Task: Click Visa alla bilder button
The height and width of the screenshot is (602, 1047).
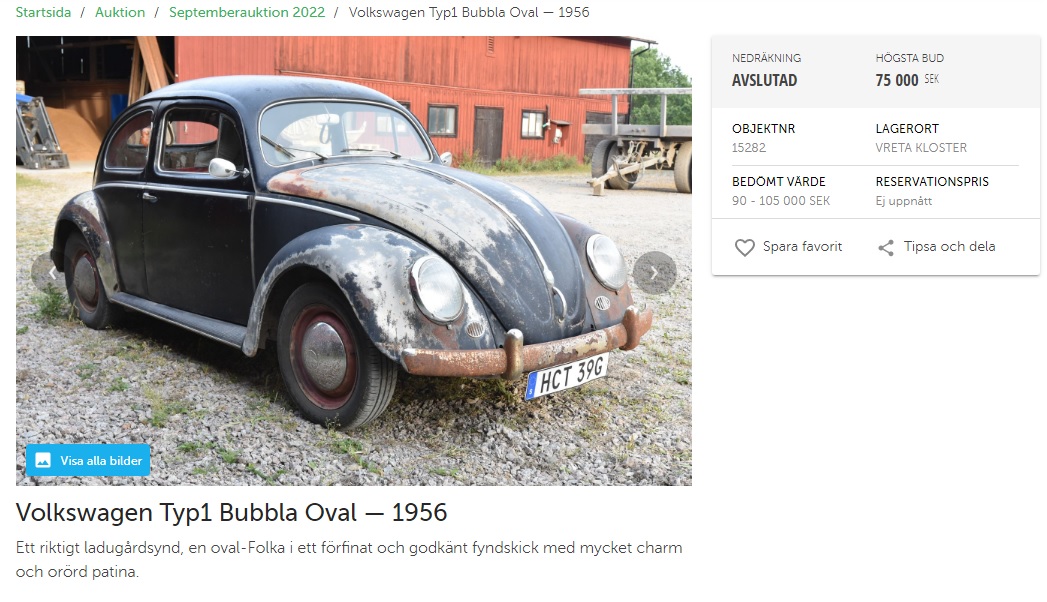Action: click(x=88, y=461)
